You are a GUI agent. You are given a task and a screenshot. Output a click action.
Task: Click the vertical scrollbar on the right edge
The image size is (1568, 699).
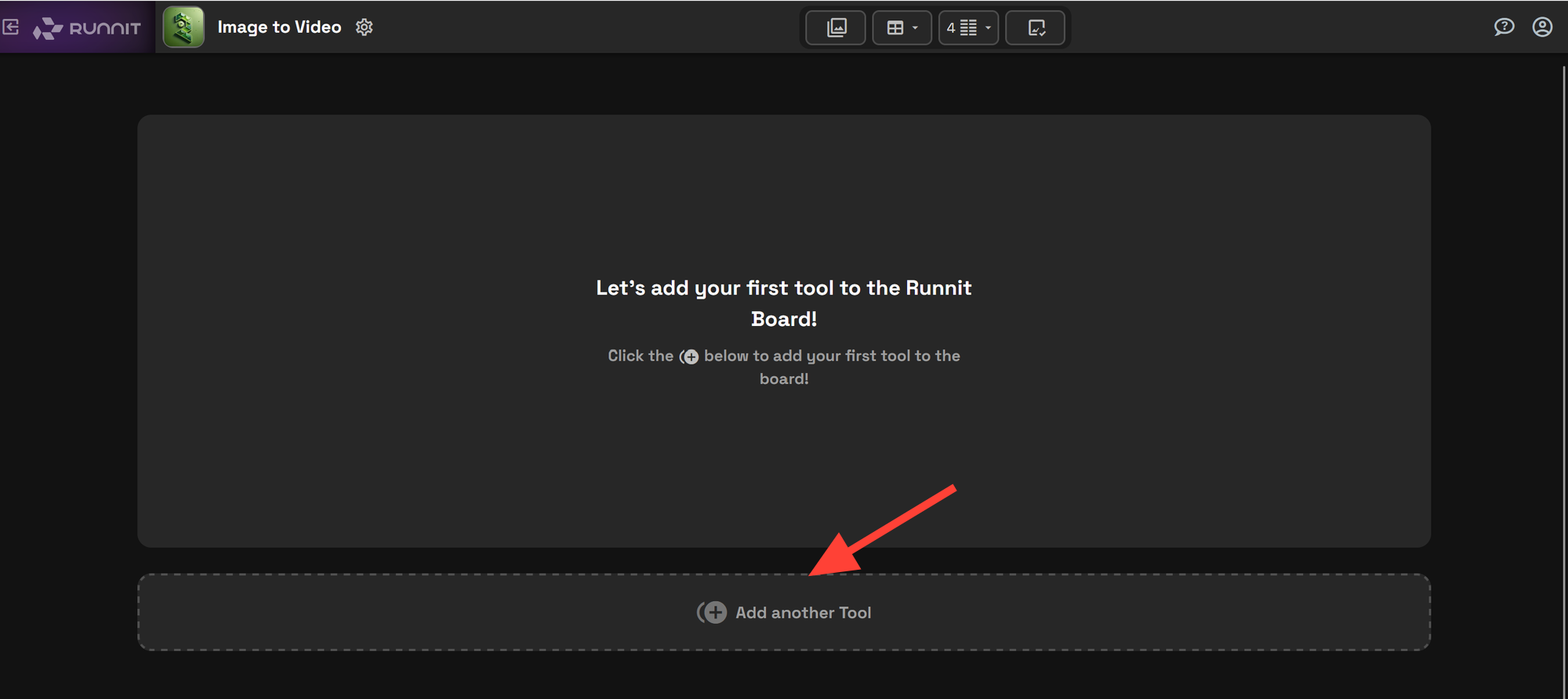[1564, 376]
